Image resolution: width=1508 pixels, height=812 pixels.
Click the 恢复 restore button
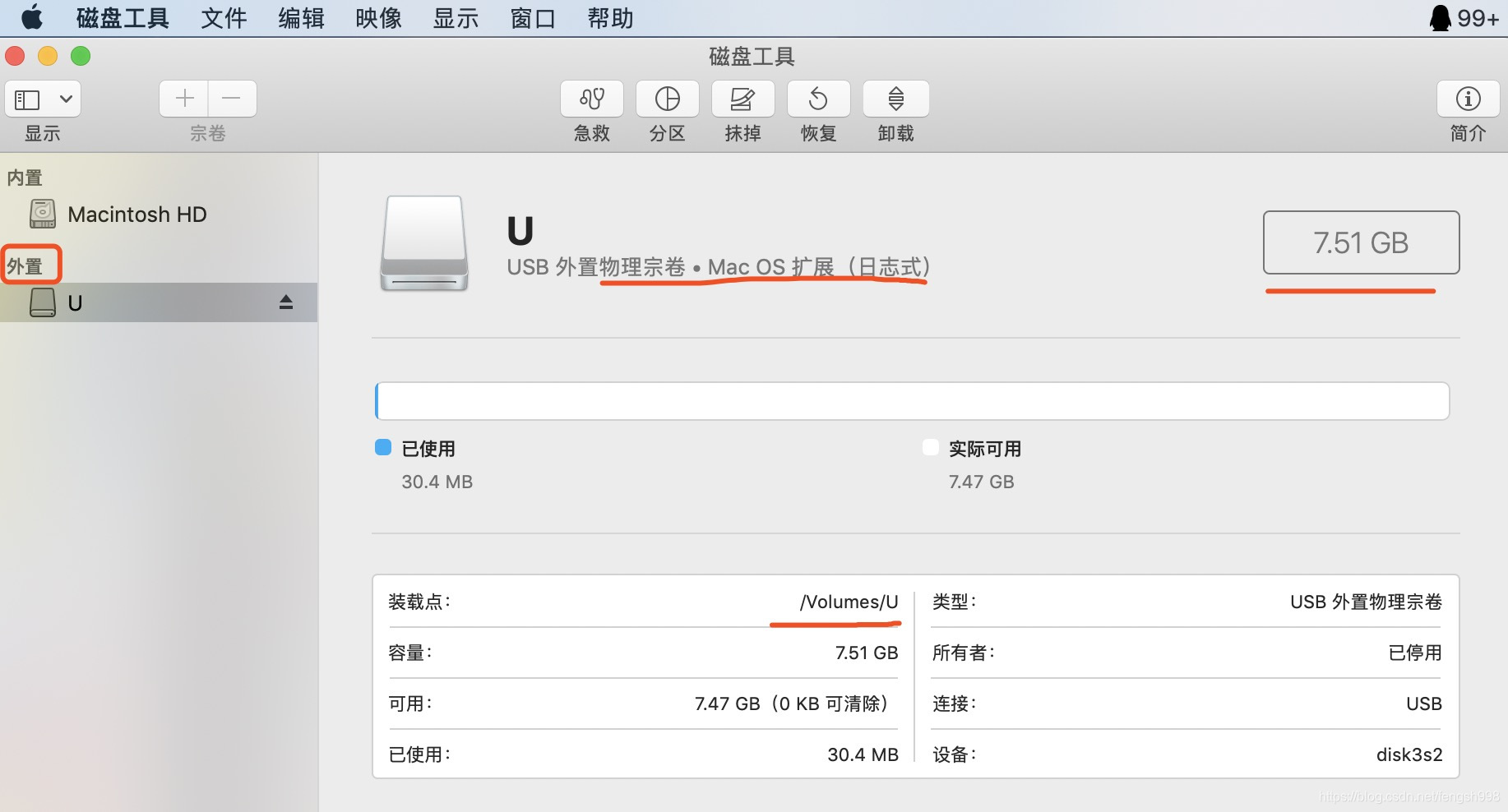click(x=818, y=99)
